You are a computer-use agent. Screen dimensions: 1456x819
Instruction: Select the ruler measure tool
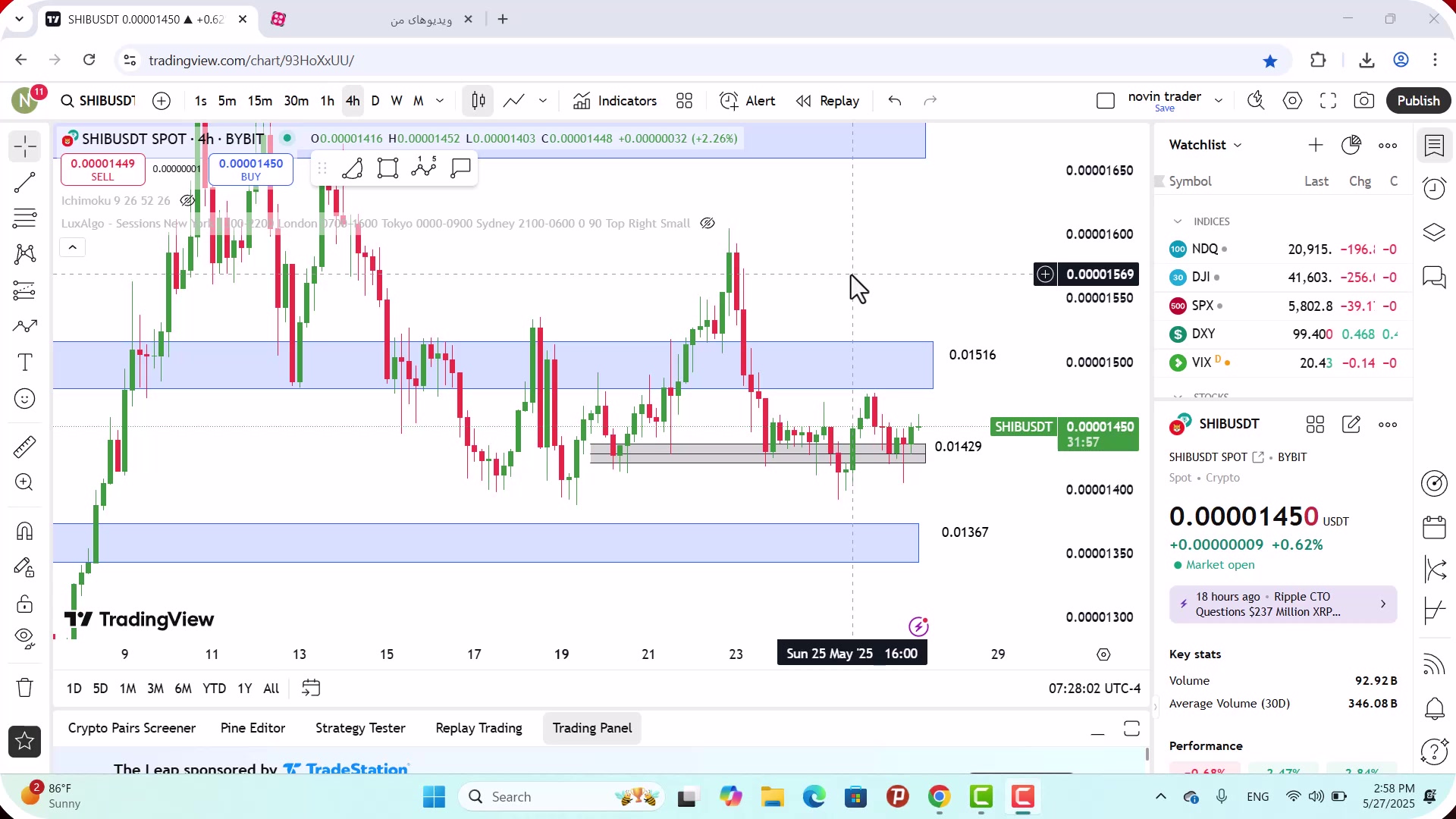tap(25, 447)
